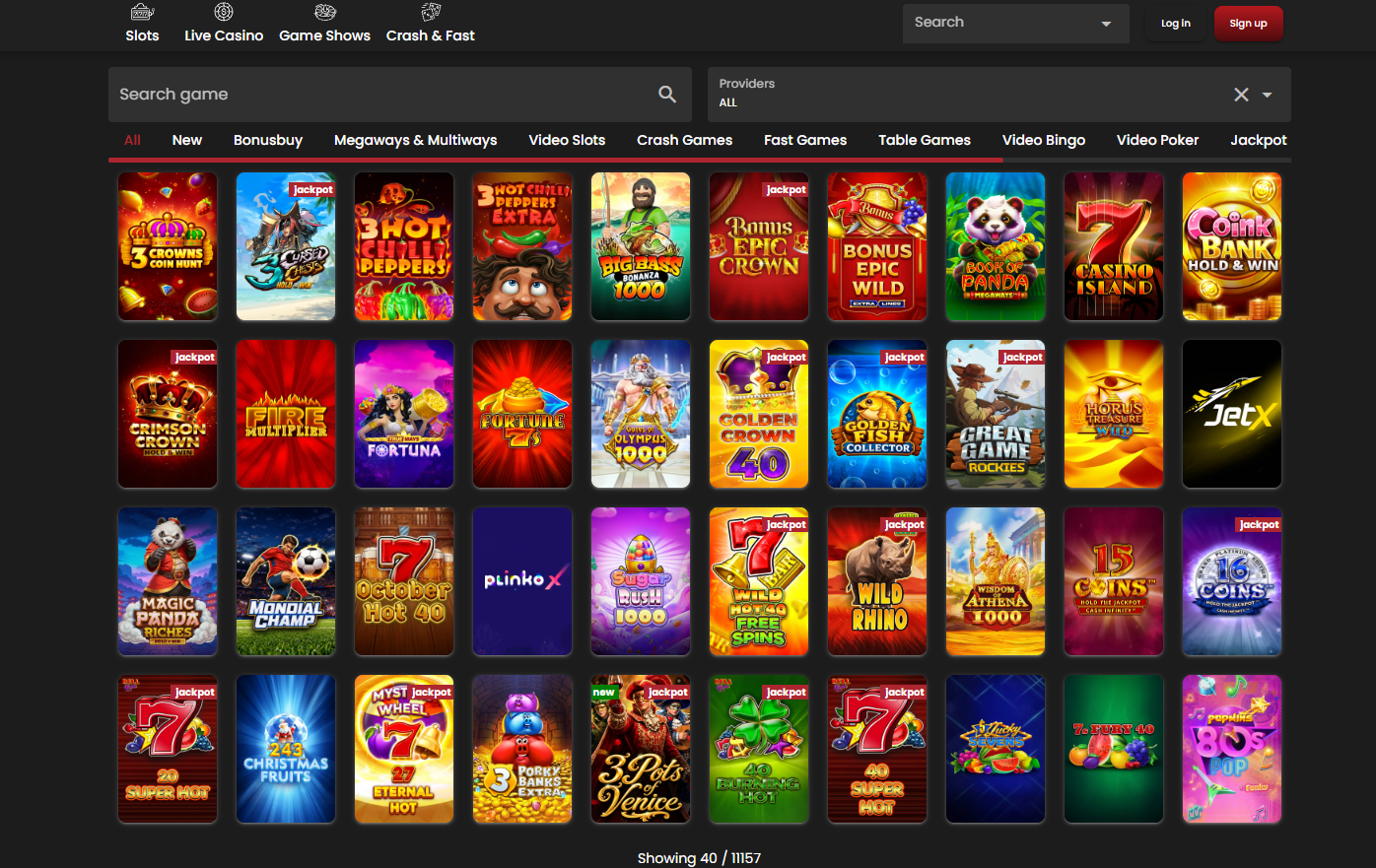Open the Slots category icon
Viewport: 1376px width, 868px height.
tap(142, 13)
